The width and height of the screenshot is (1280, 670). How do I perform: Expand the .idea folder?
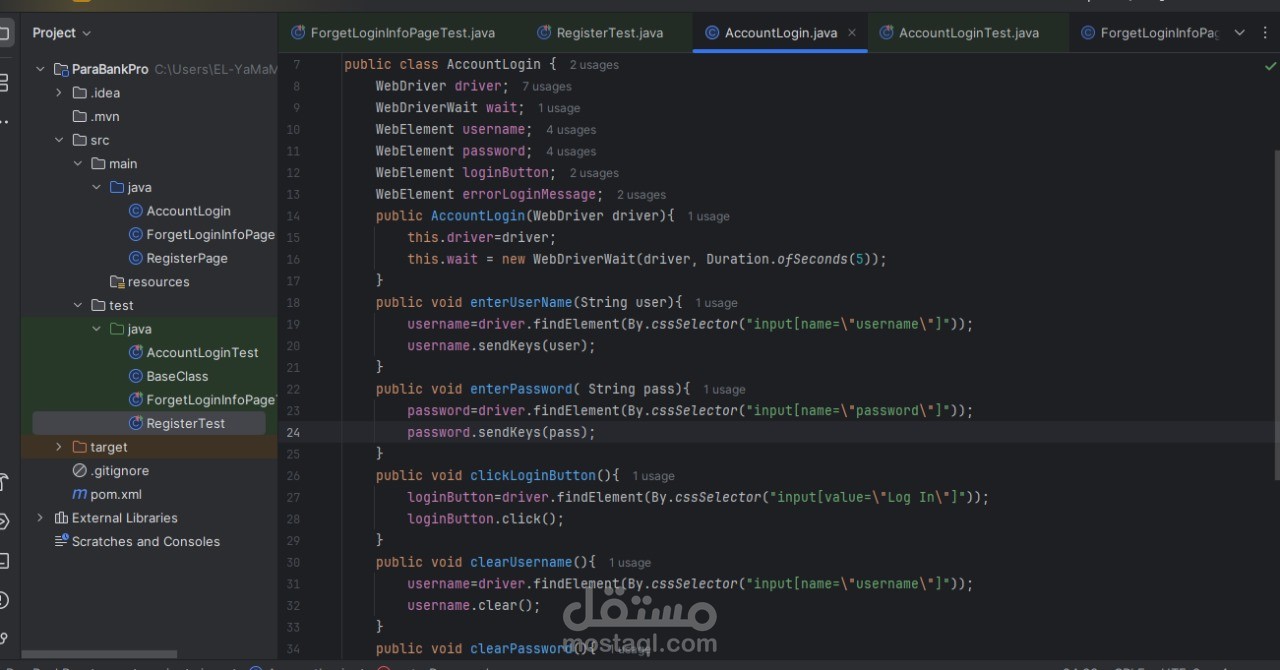tap(59, 93)
